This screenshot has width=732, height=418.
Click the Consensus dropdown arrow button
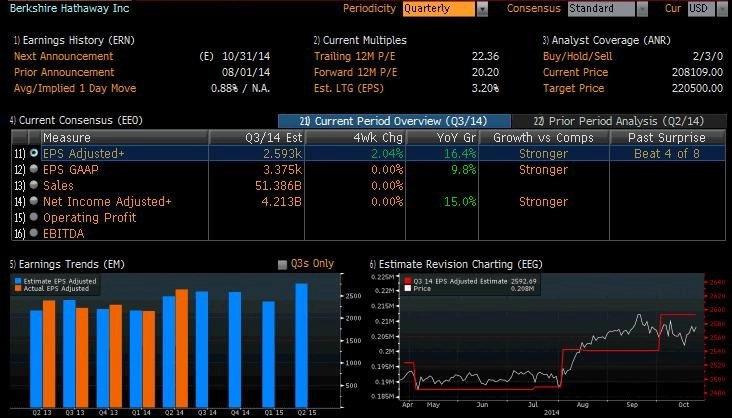tap(642, 9)
